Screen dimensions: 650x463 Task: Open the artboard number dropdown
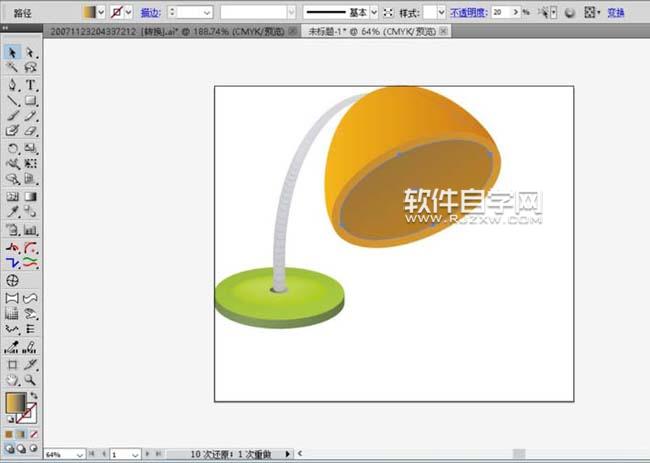coord(135,455)
